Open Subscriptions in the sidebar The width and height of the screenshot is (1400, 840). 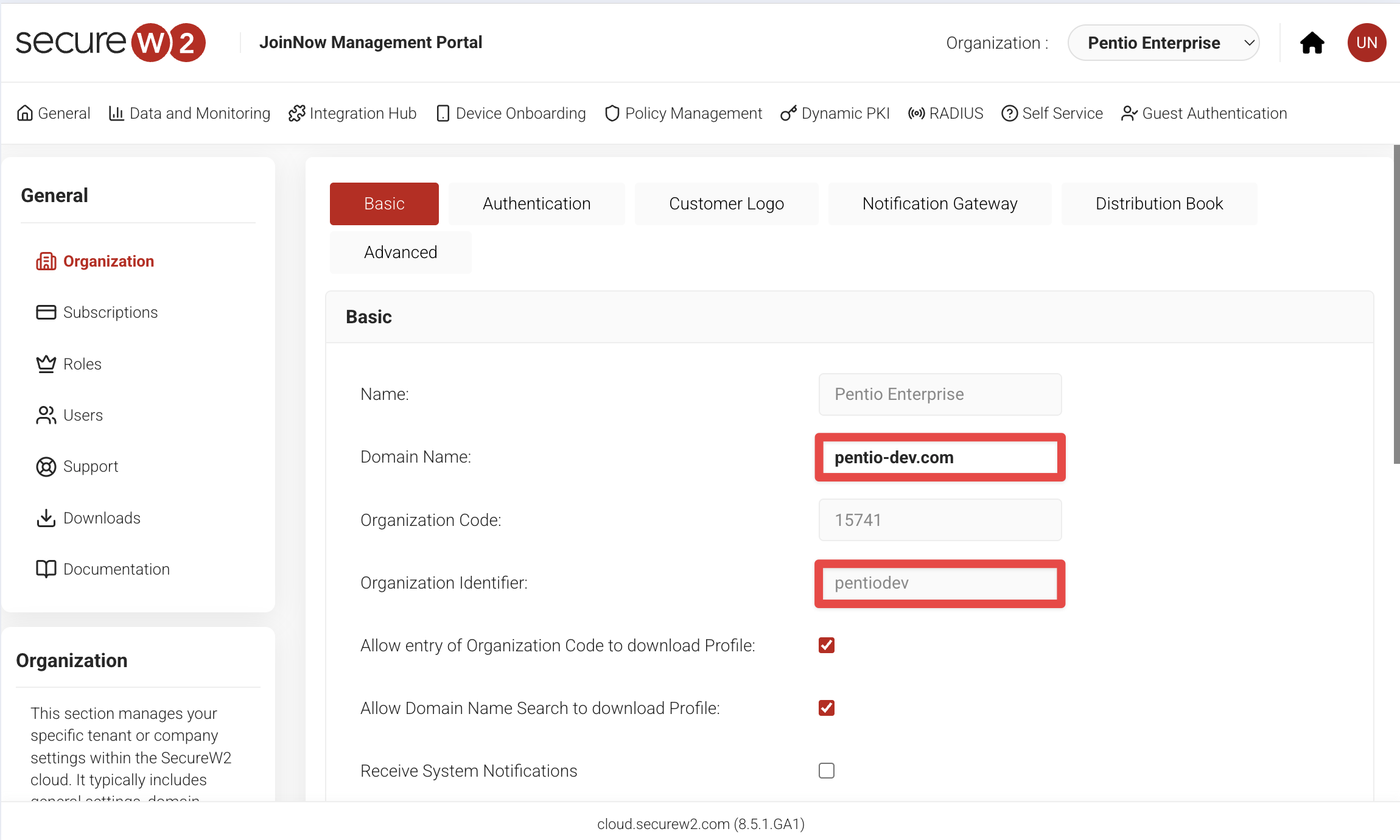click(x=97, y=312)
